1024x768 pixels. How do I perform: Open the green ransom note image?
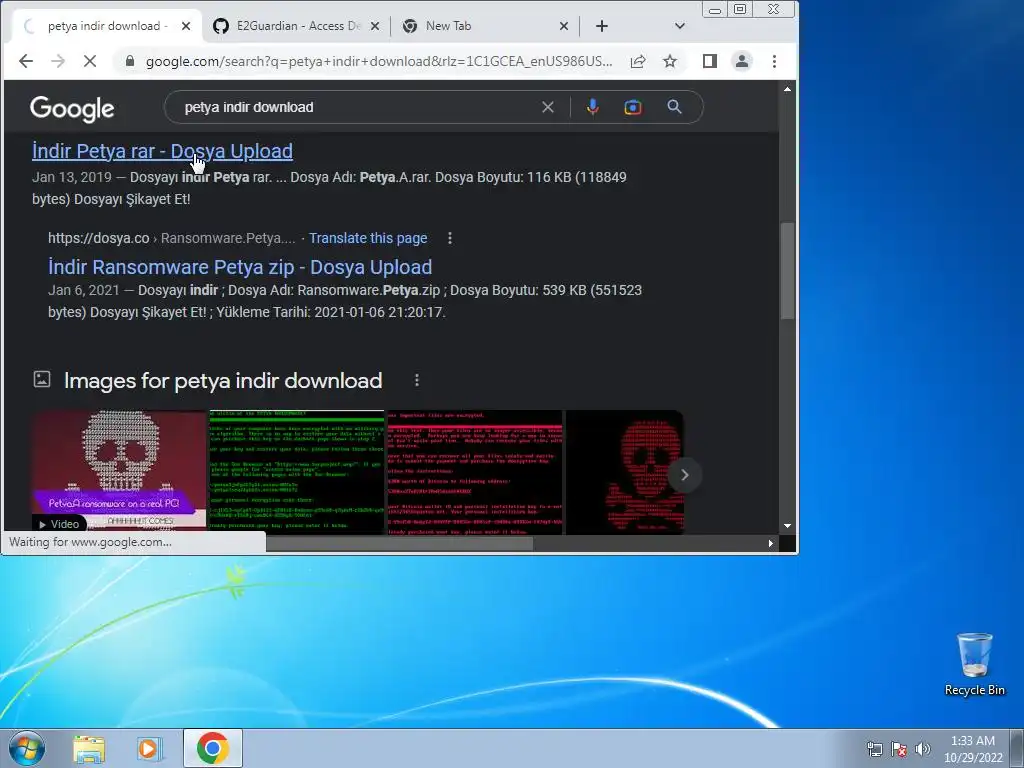coord(296,472)
